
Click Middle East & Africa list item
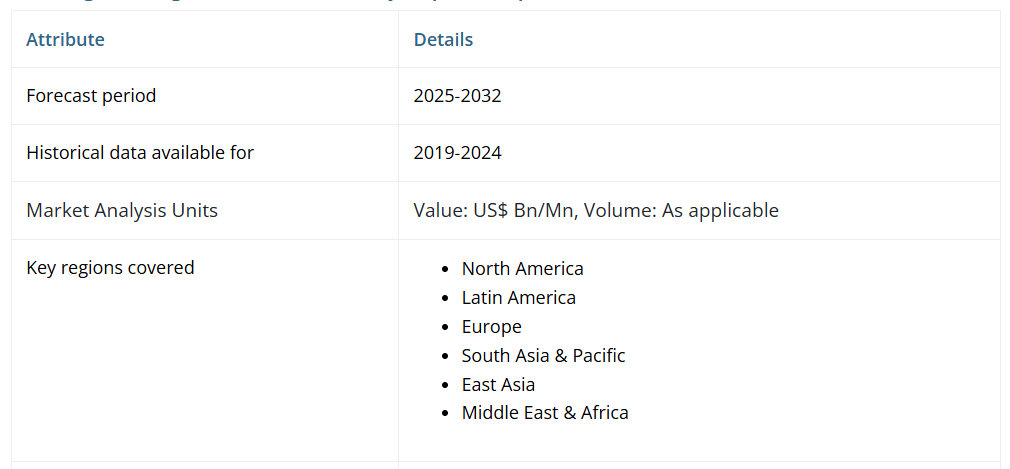545,412
